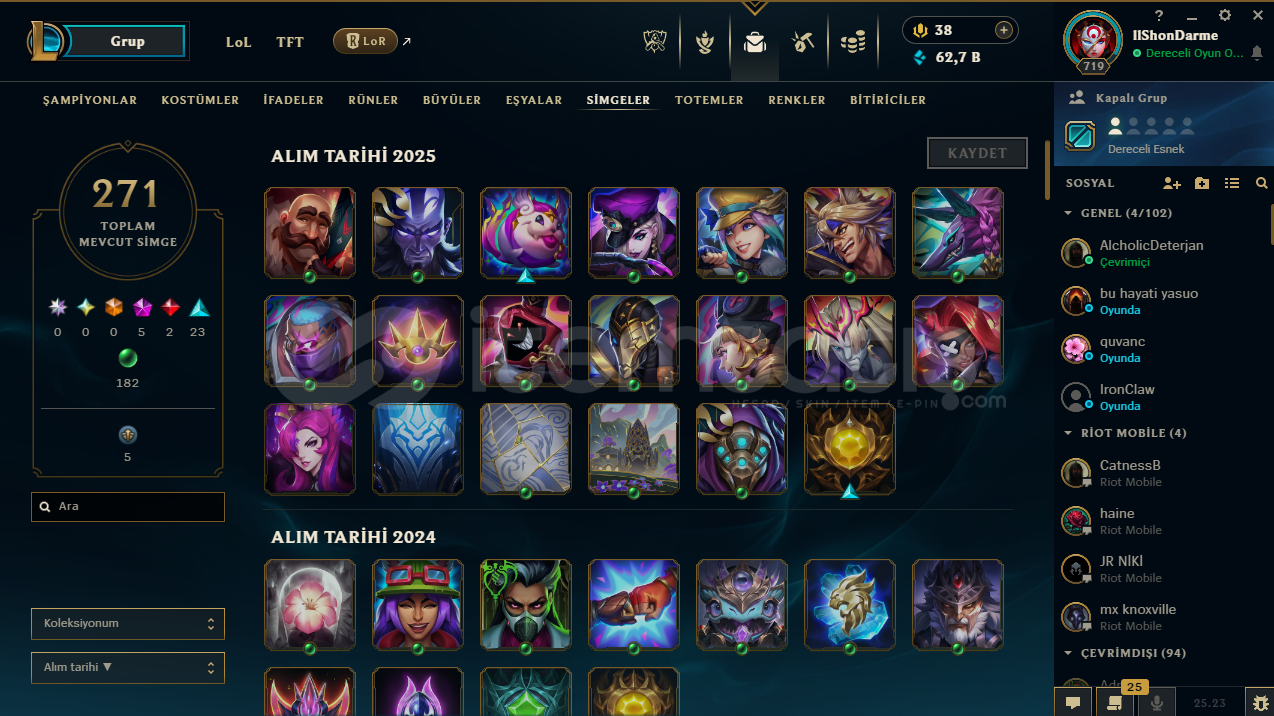1274x716 pixels.
Task: Click the friend search magnifier icon
Action: tap(1261, 183)
